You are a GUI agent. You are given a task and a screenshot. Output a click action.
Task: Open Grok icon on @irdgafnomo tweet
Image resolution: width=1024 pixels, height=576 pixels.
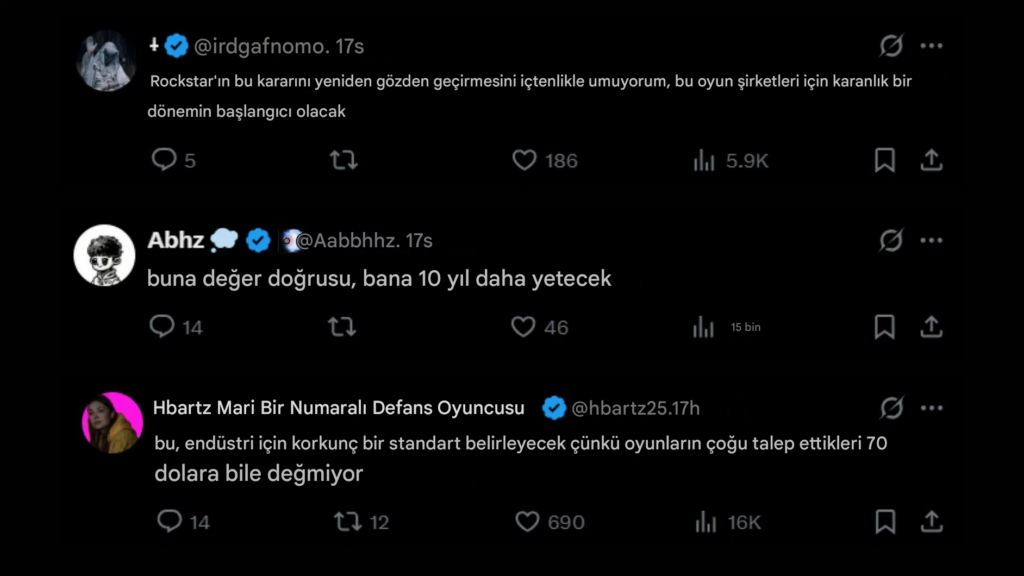[890, 46]
